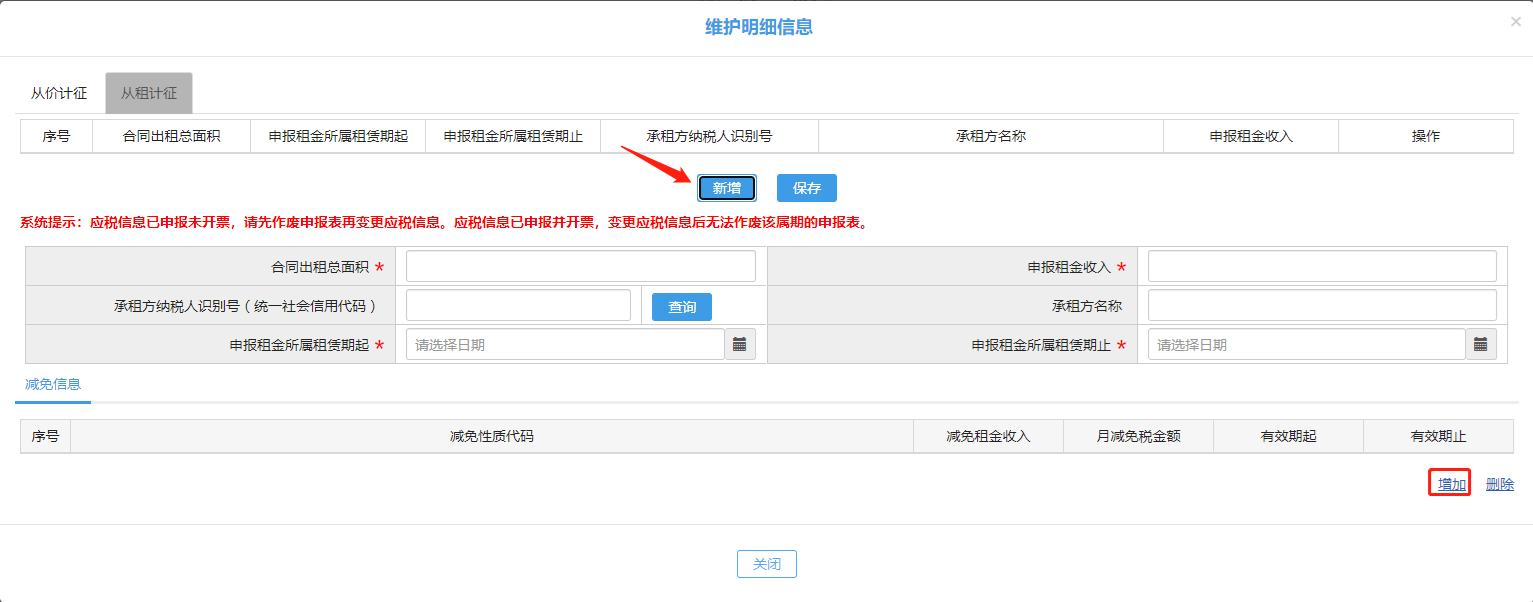Image resolution: width=1533 pixels, height=602 pixels.
Task: Click the 申报租金所属租赁期起 column header
Action: [x=338, y=136]
